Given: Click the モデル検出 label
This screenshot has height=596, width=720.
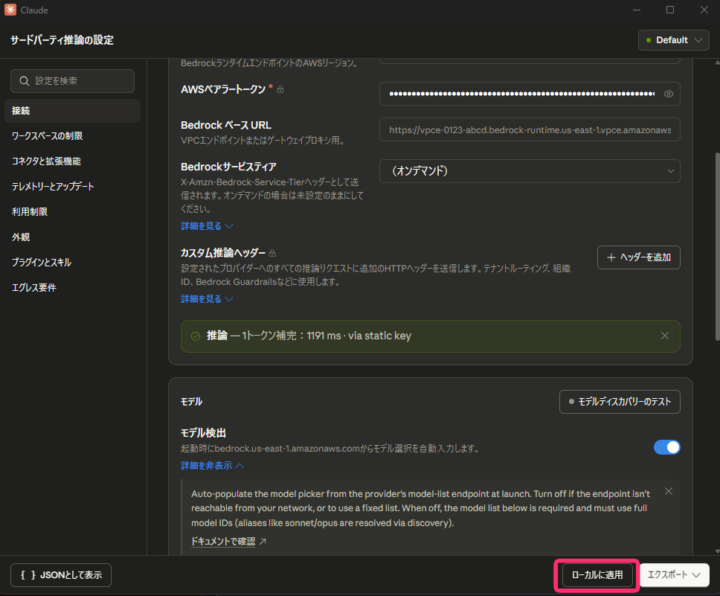Looking at the screenshot, I should 203,433.
